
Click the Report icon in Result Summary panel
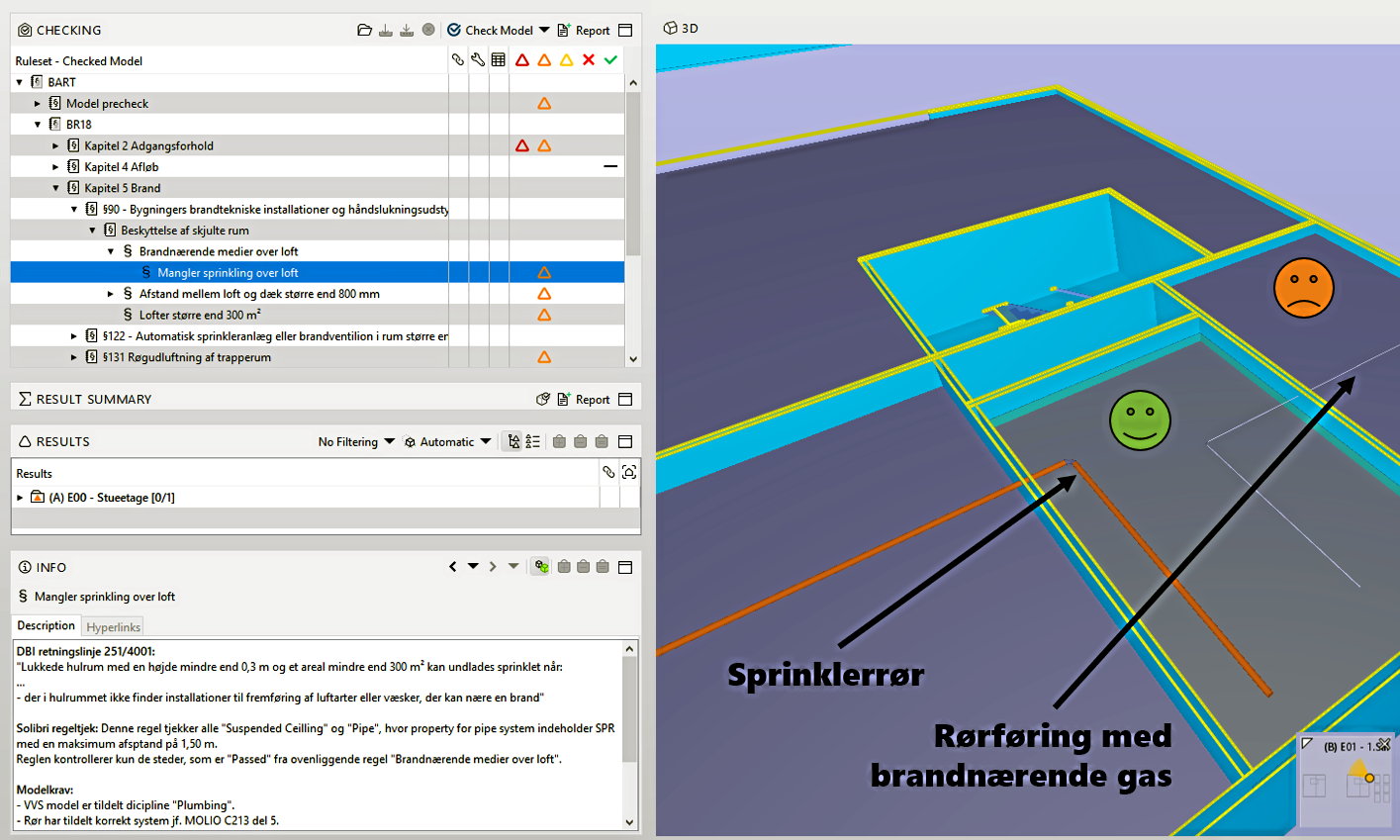[x=564, y=399]
